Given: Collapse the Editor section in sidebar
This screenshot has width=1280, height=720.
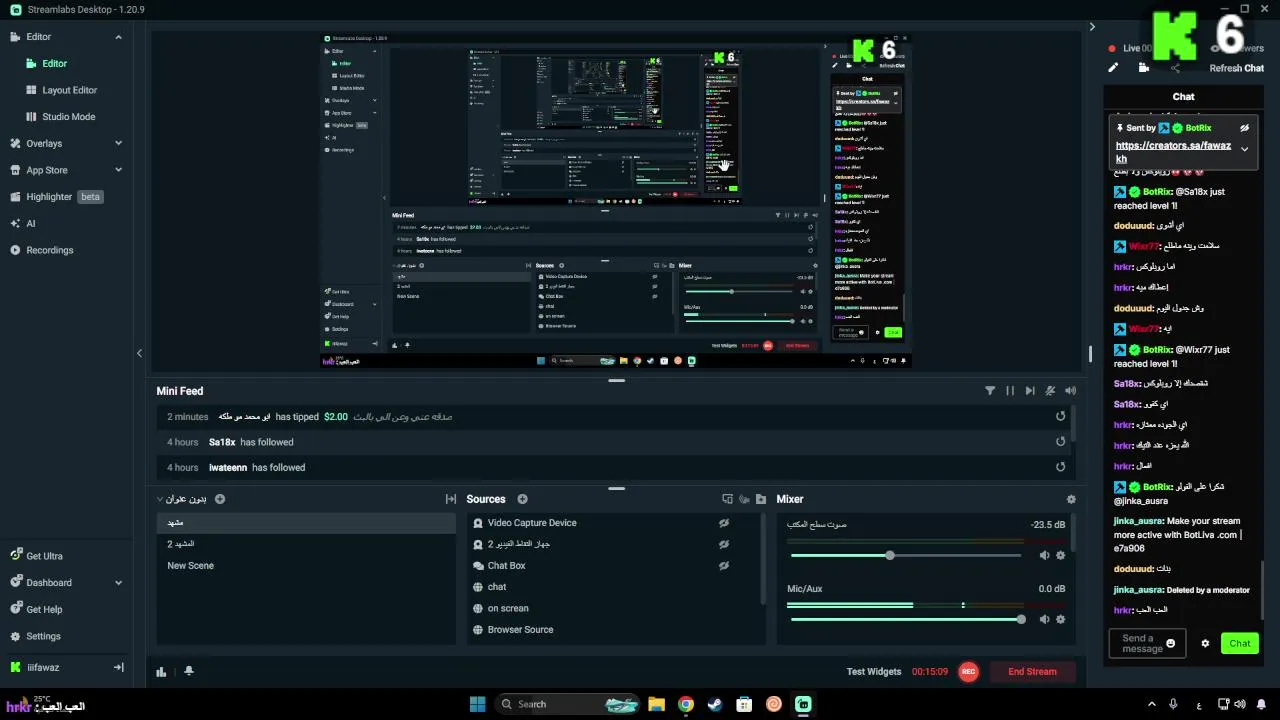Looking at the screenshot, I should pos(118,37).
